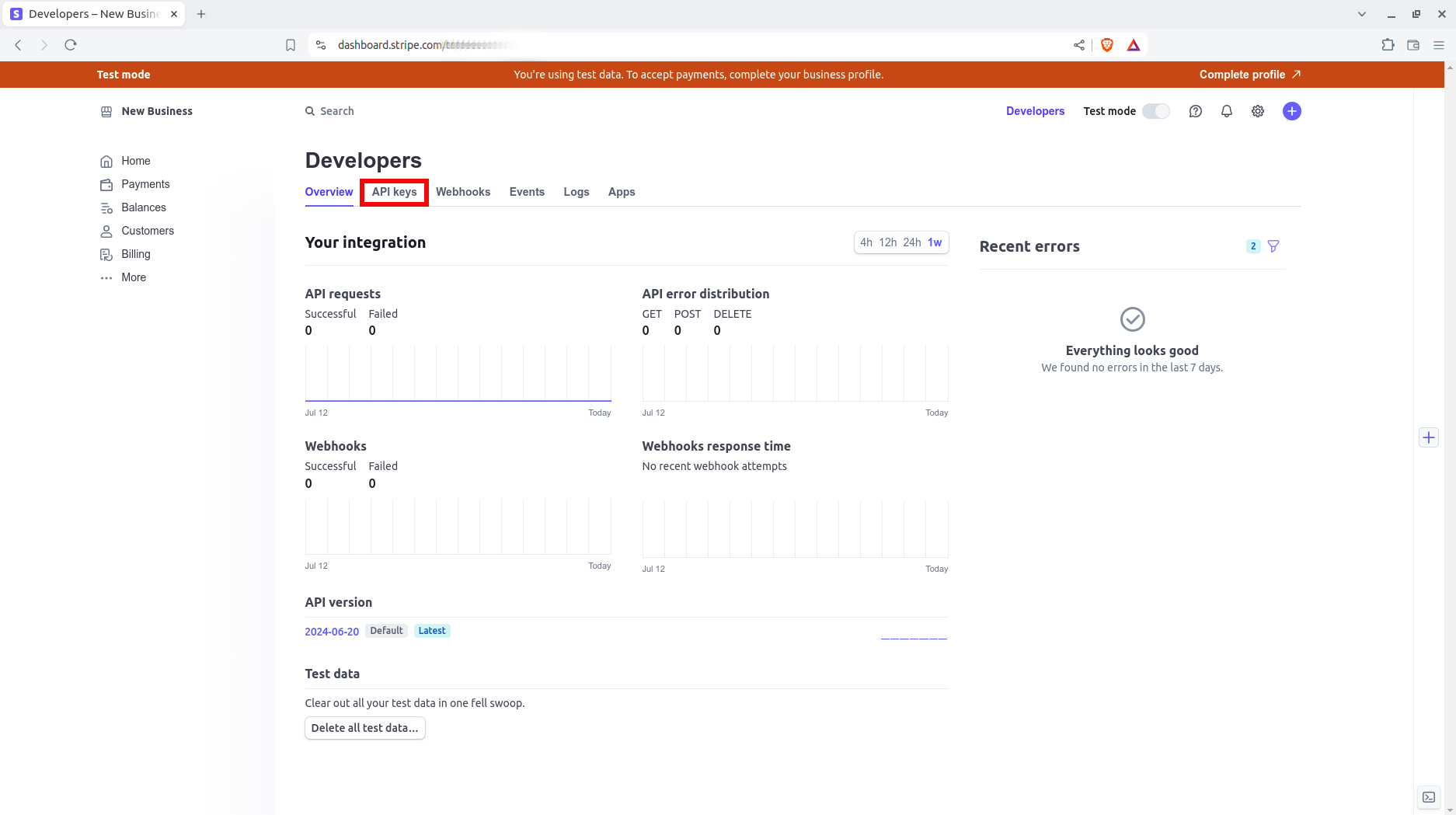
Task: Select the 1w time range
Action: point(935,242)
